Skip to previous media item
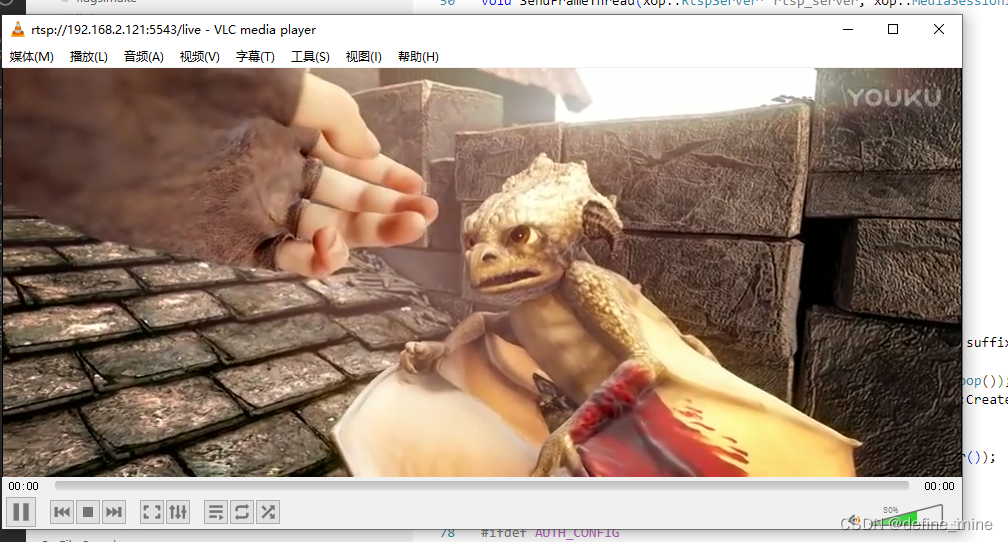 62,512
